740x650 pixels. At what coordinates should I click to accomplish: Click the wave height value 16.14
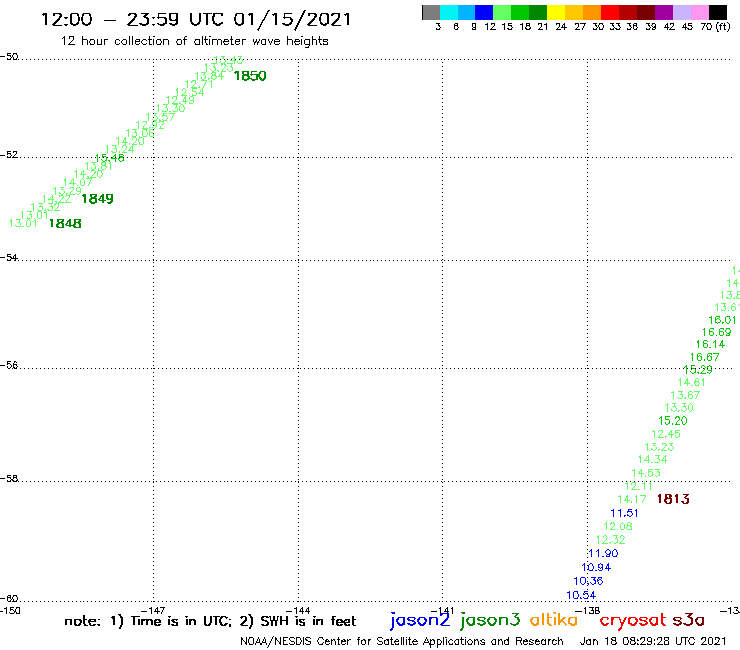click(710, 345)
